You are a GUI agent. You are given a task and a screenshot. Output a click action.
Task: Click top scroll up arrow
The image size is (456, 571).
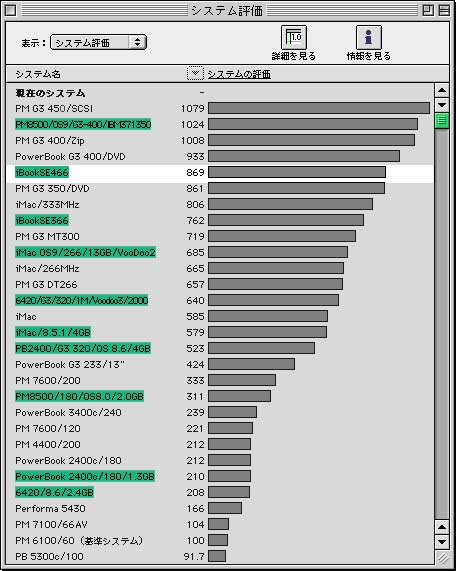[442, 90]
